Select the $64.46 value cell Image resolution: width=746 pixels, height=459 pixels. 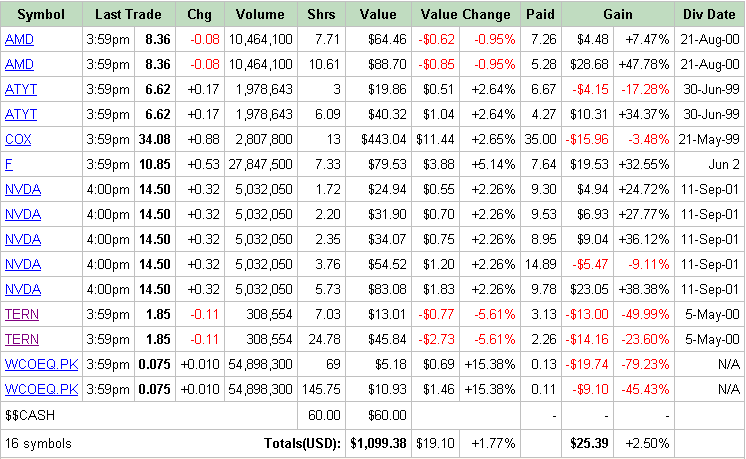(378, 39)
